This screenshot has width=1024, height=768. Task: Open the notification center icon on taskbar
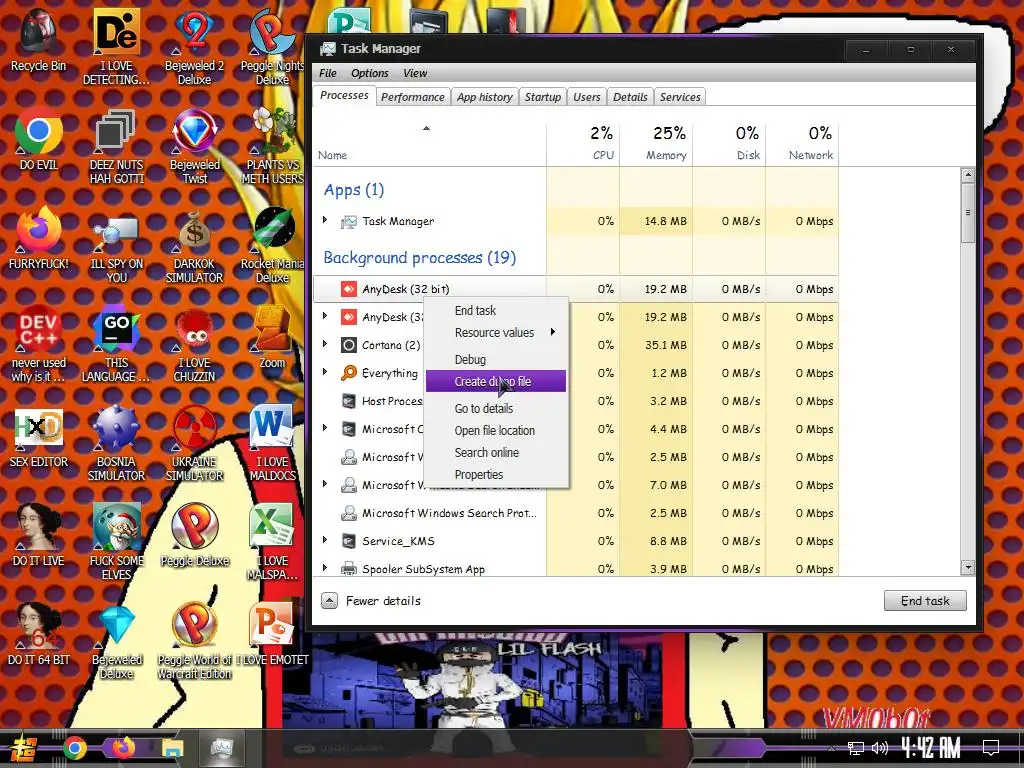(x=991, y=747)
